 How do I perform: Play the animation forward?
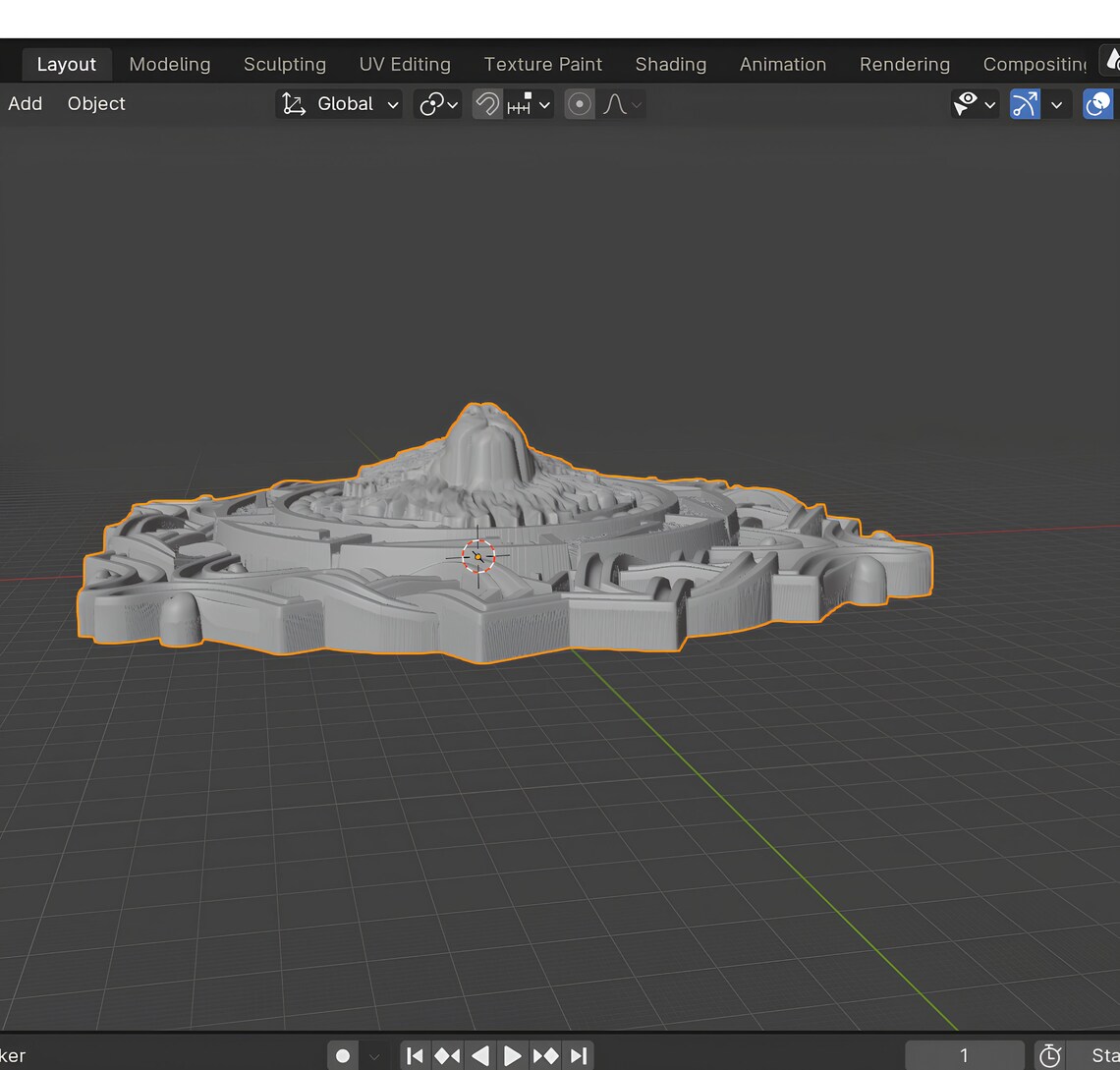coord(512,1055)
